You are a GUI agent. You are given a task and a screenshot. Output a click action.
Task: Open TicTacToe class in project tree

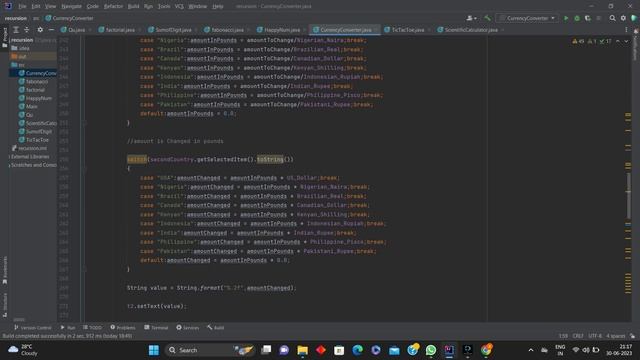tap(37, 140)
